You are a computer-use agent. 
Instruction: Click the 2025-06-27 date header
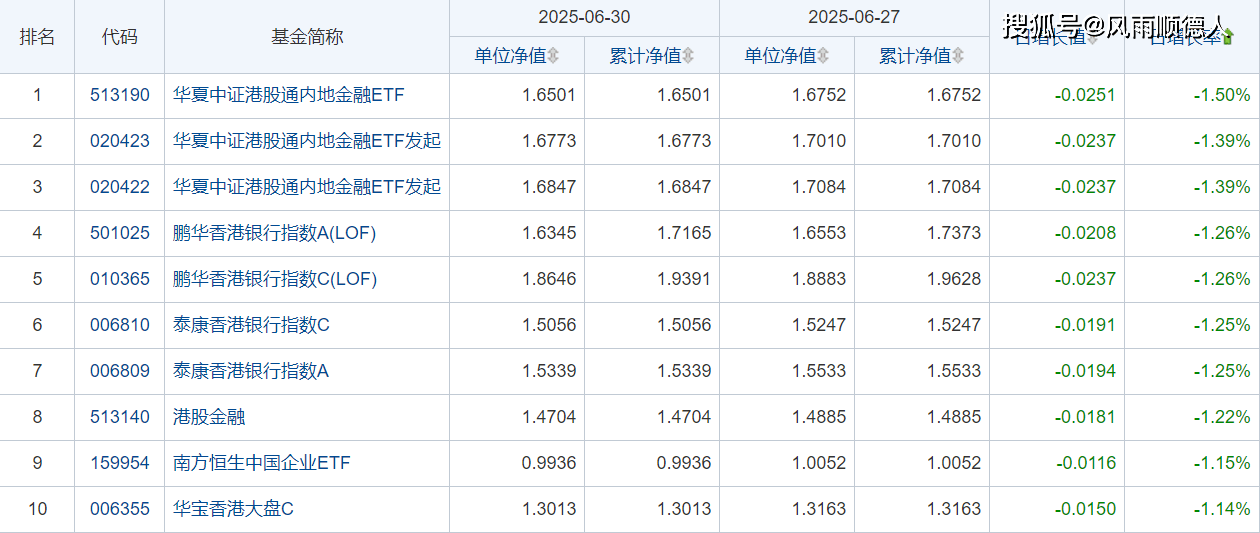point(854,18)
